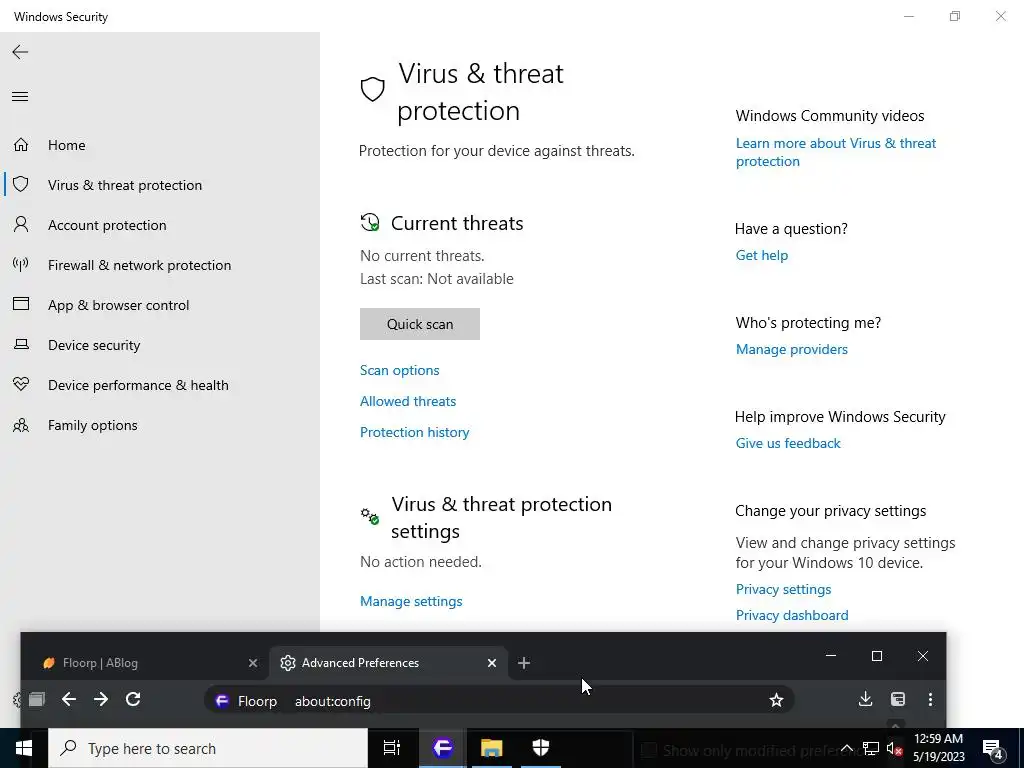Click the protection settings gears icon
Image resolution: width=1024 pixels, height=768 pixels.
[x=370, y=516]
